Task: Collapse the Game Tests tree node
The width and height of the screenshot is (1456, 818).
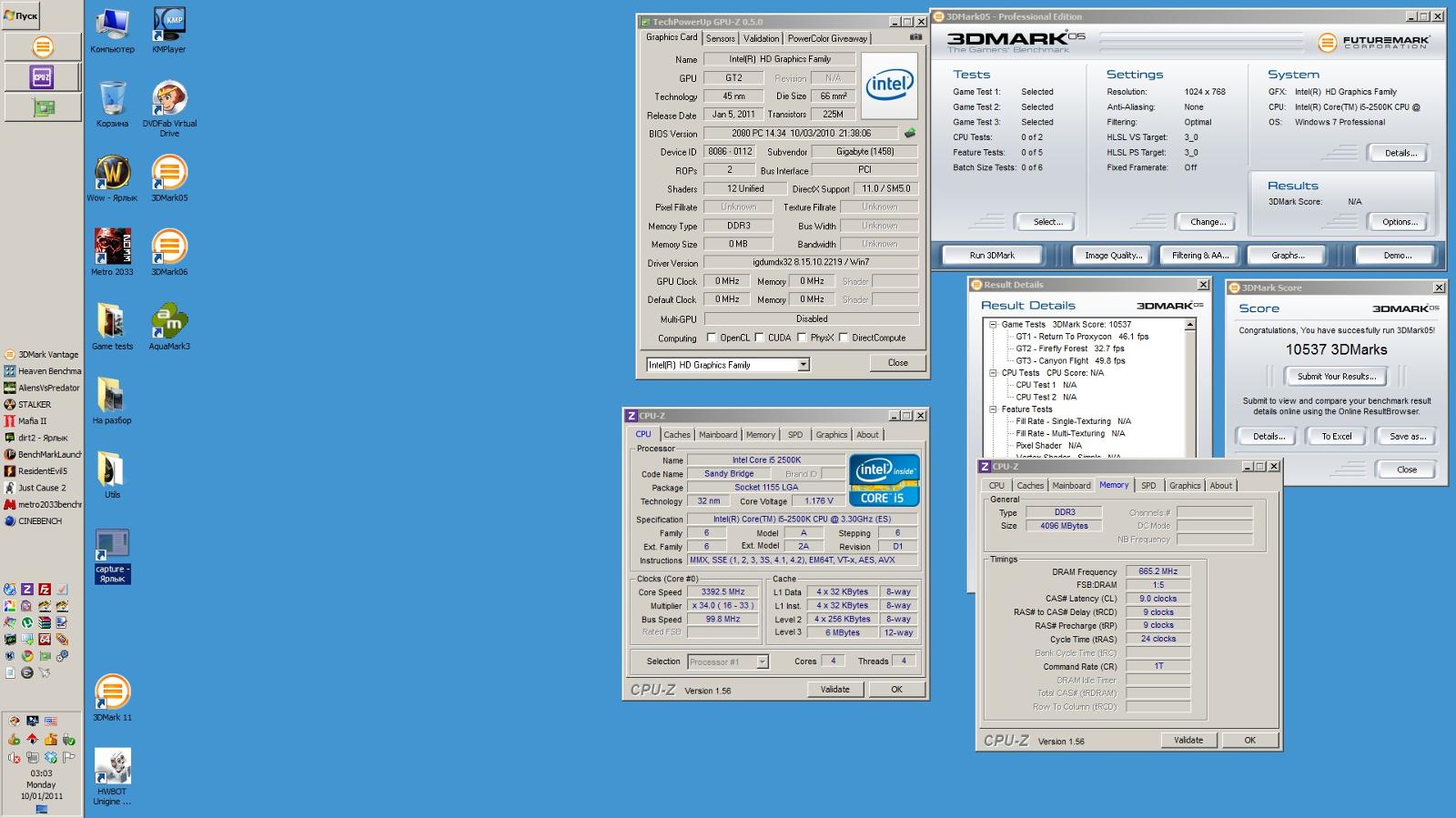Action: coord(993,325)
